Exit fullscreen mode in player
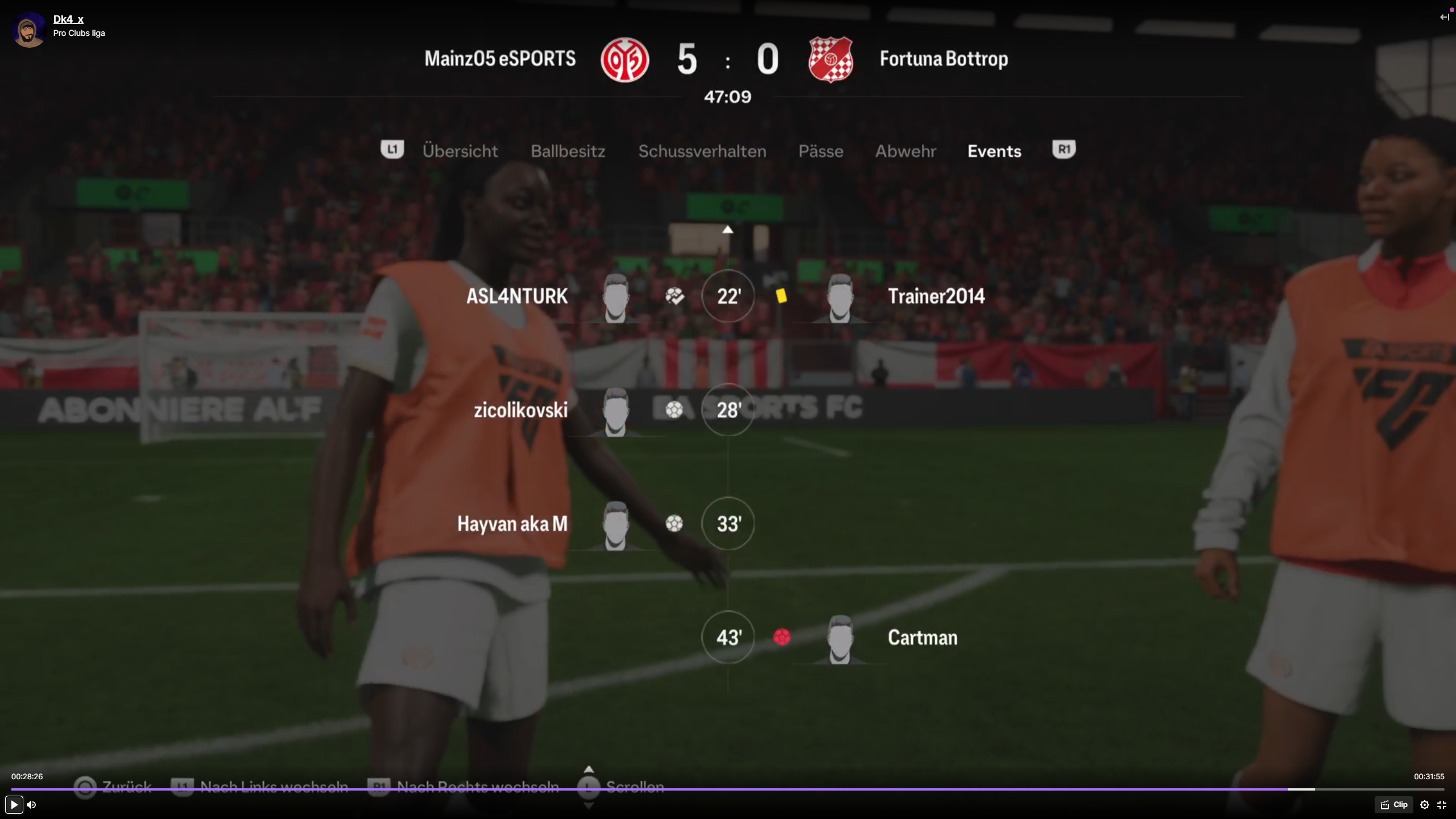 [x=1442, y=805]
